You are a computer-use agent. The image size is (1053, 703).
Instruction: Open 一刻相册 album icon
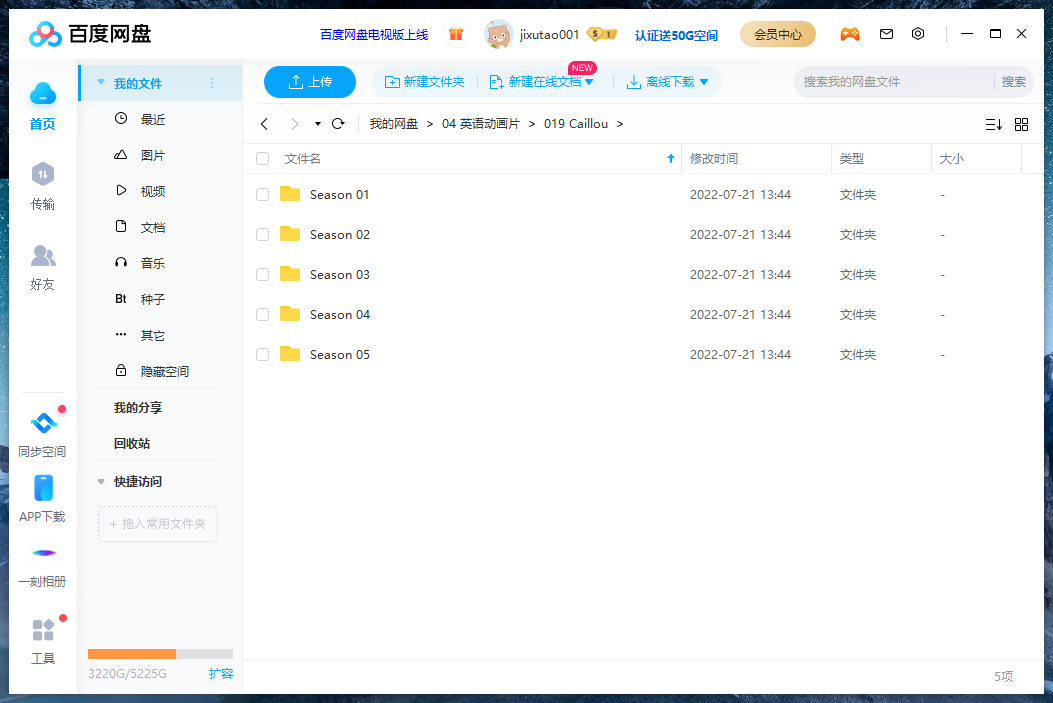click(44, 553)
